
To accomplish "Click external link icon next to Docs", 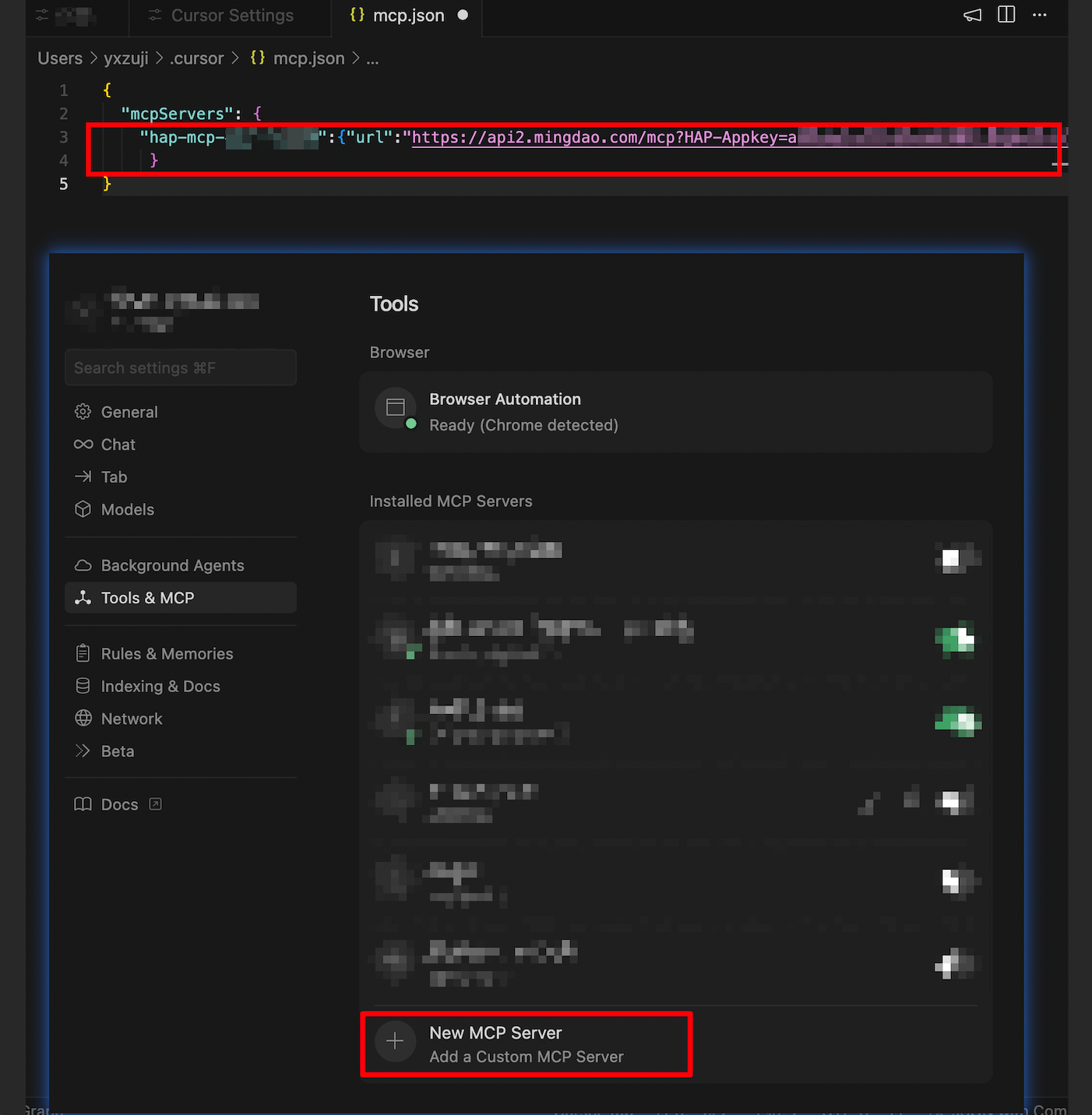I will click(x=156, y=804).
